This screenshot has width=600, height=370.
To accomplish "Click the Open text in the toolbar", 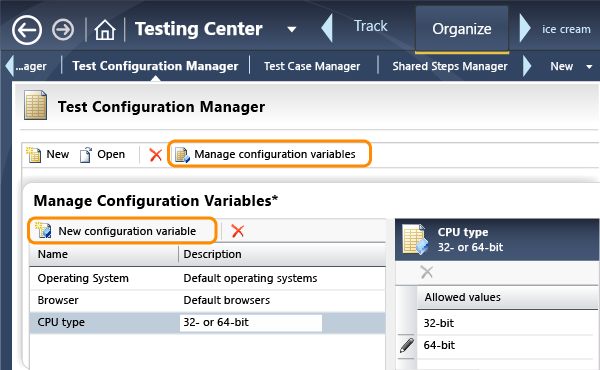I will click(111, 154).
